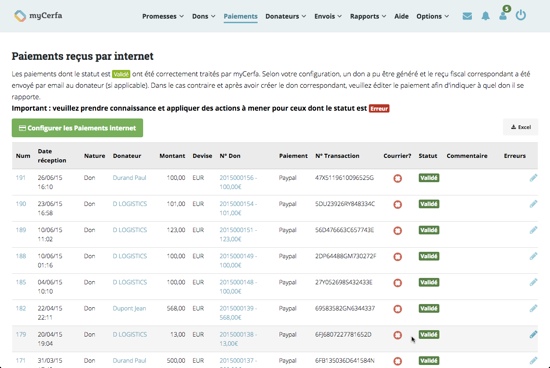
Task: Expand the Dons dropdown menu
Action: (203, 16)
